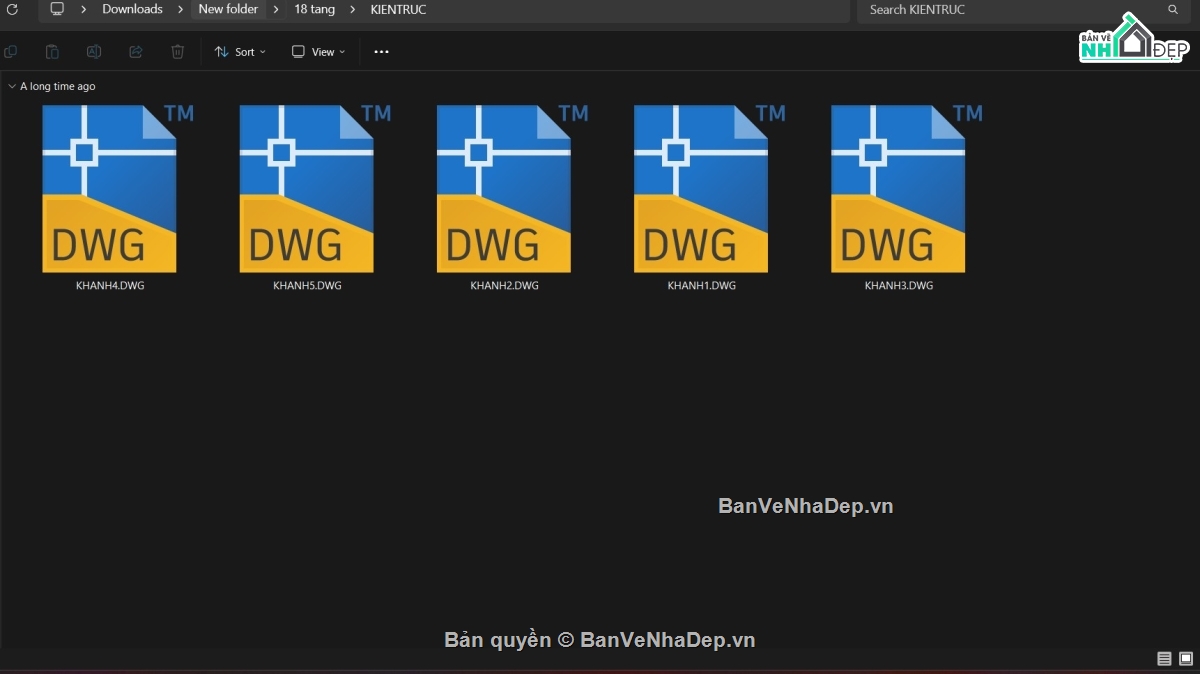Expand the chevron after New folder breadcrumb
The height and width of the screenshot is (674, 1200).
click(276, 9)
